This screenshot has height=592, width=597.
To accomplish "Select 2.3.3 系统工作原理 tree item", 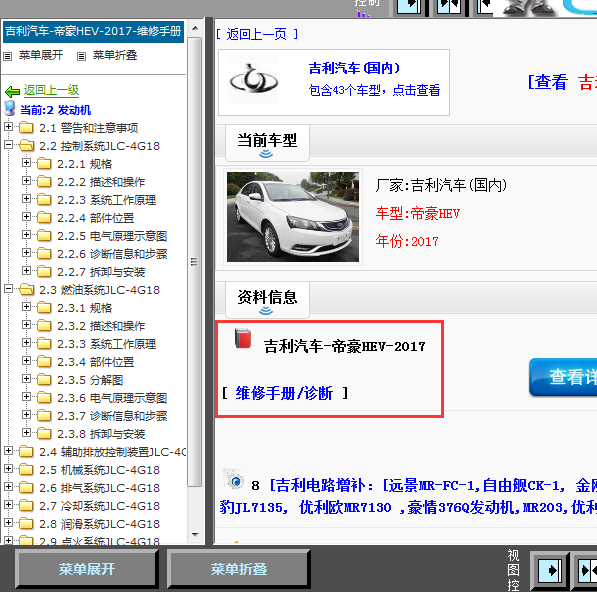I will 107,344.
